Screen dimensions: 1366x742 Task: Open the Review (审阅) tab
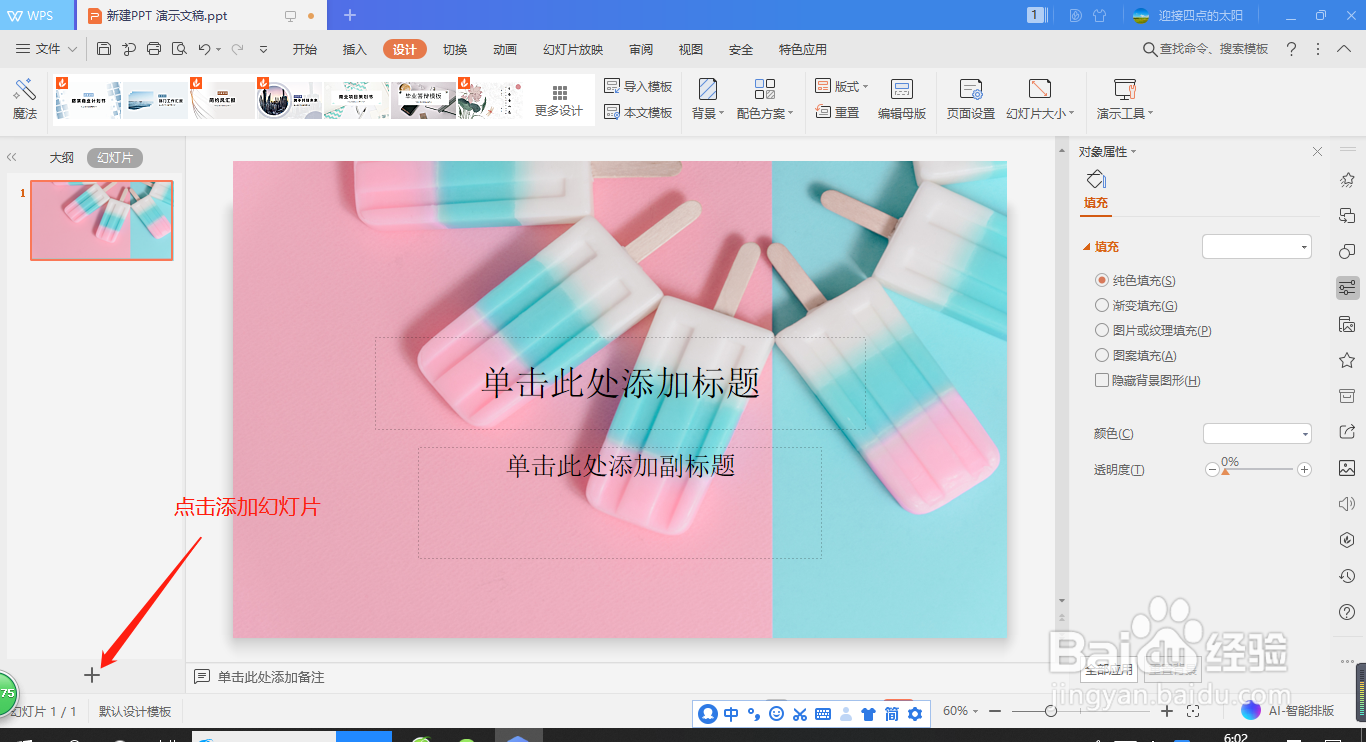pyautogui.click(x=641, y=50)
